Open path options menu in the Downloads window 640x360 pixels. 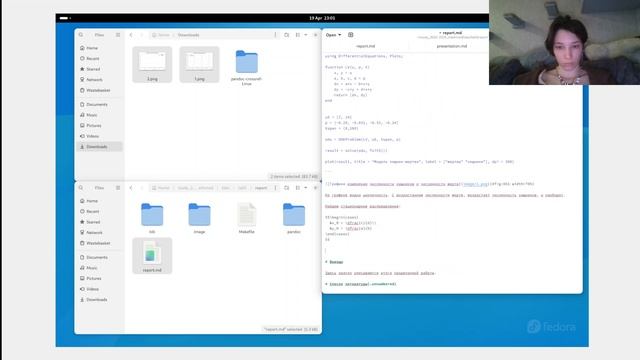tap(276, 35)
